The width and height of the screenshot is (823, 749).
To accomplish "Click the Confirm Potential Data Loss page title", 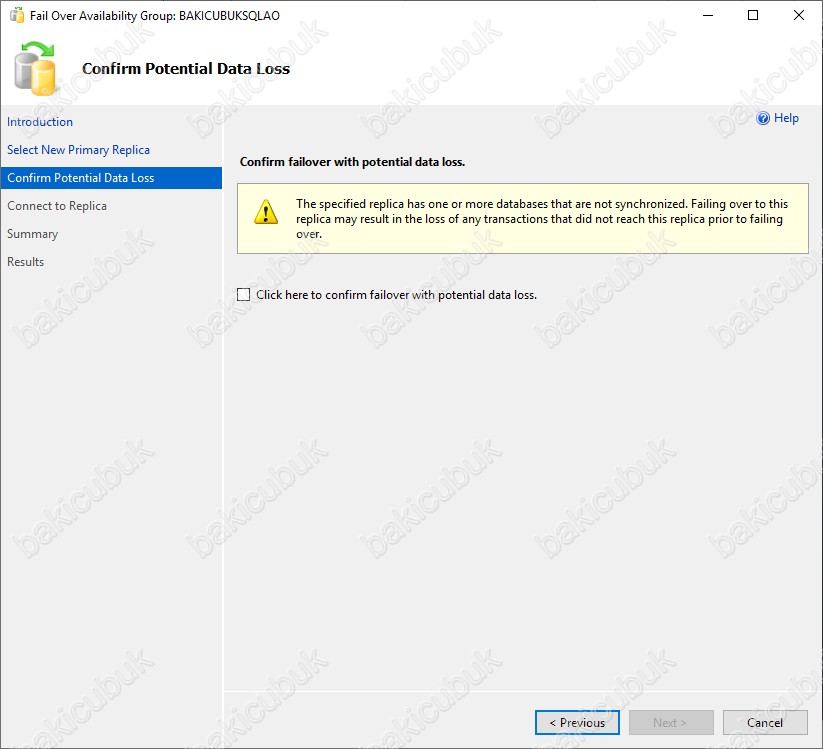I will click(186, 69).
